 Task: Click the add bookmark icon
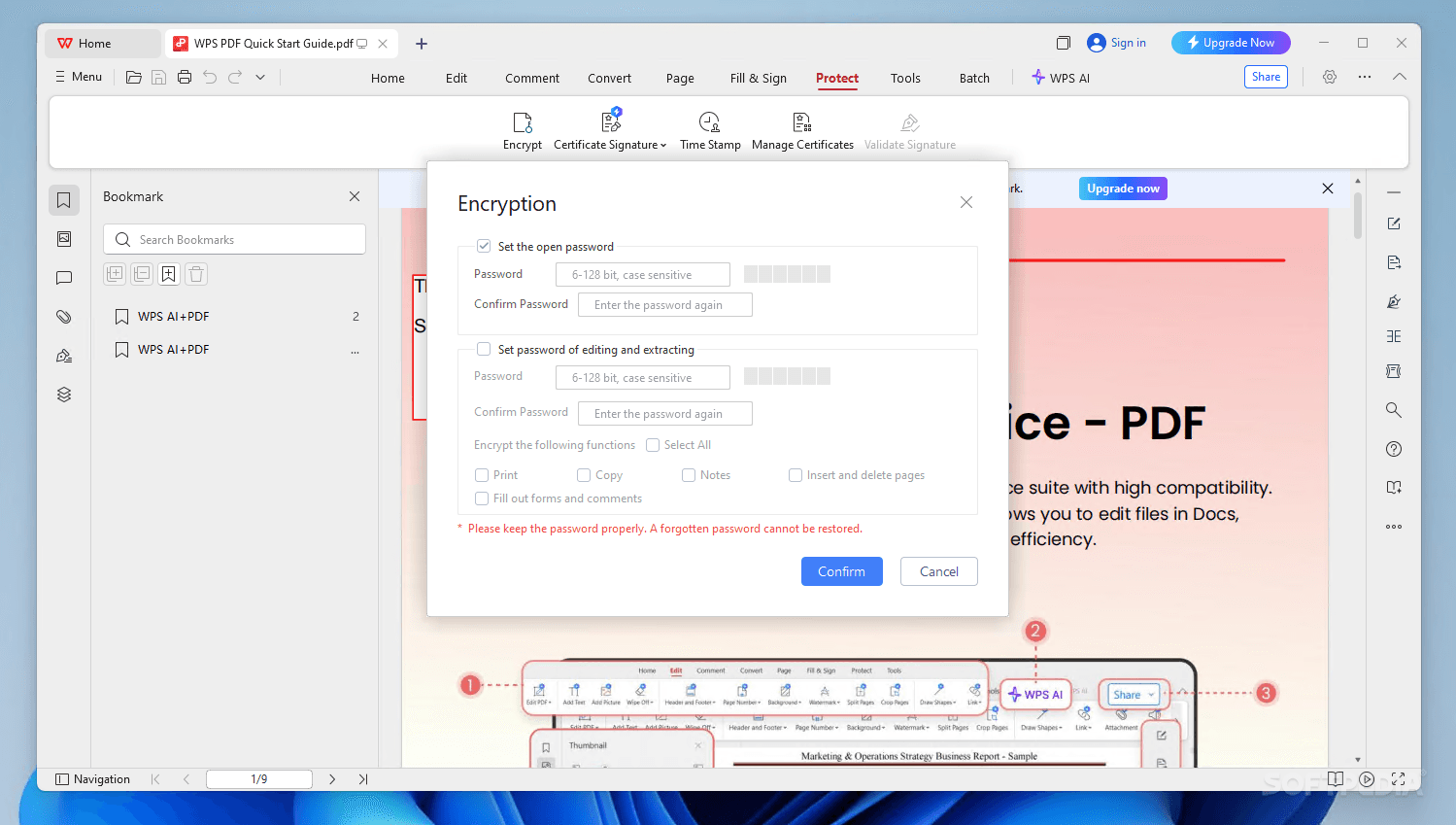point(169,274)
